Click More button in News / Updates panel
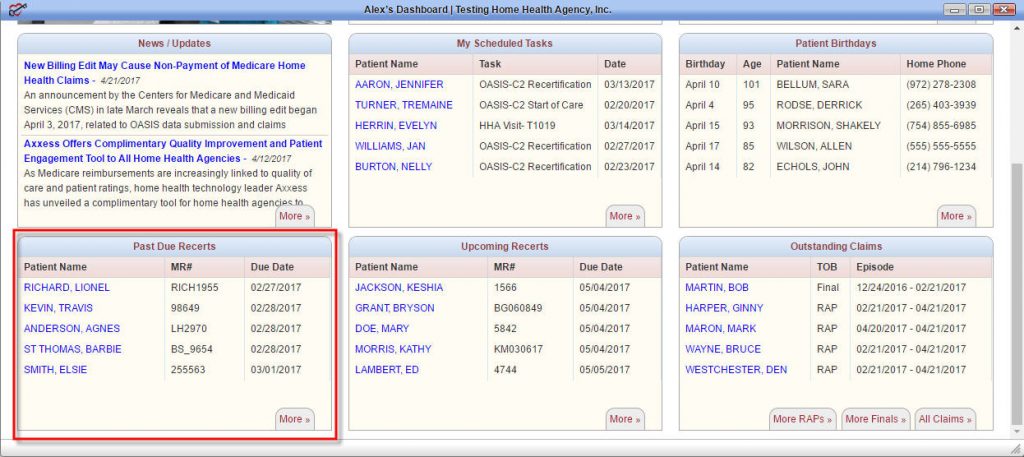The height and width of the screenshot is (457, 1024). click(x=294, y=216)
